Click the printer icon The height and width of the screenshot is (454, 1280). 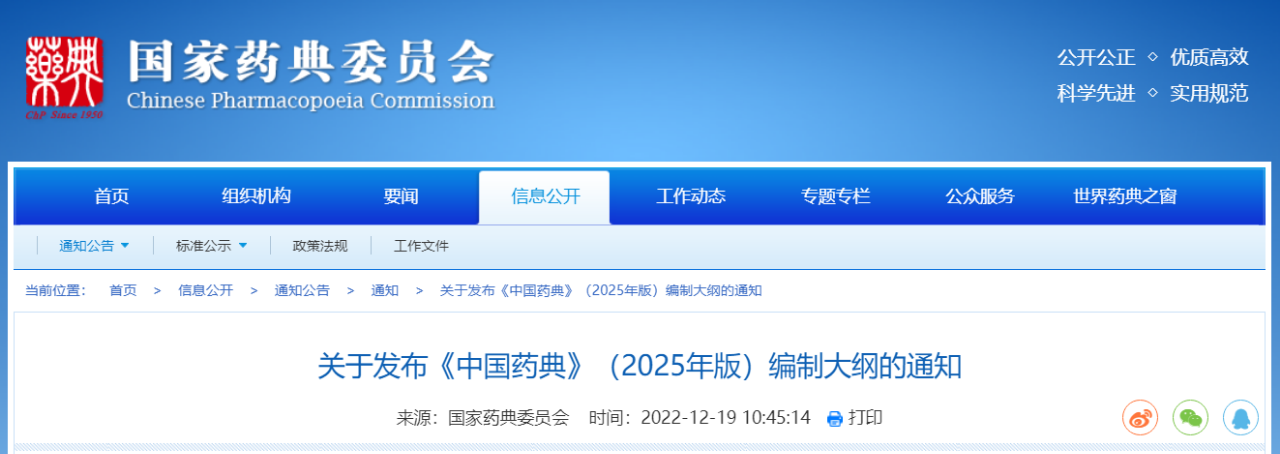point(834,419)
